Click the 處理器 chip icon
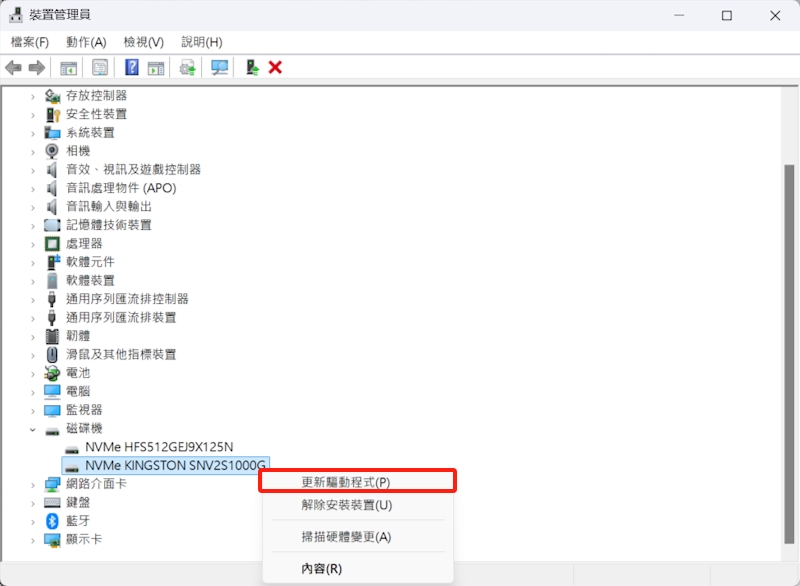Viewport: 800px width, 586px height. click(52, 243)
